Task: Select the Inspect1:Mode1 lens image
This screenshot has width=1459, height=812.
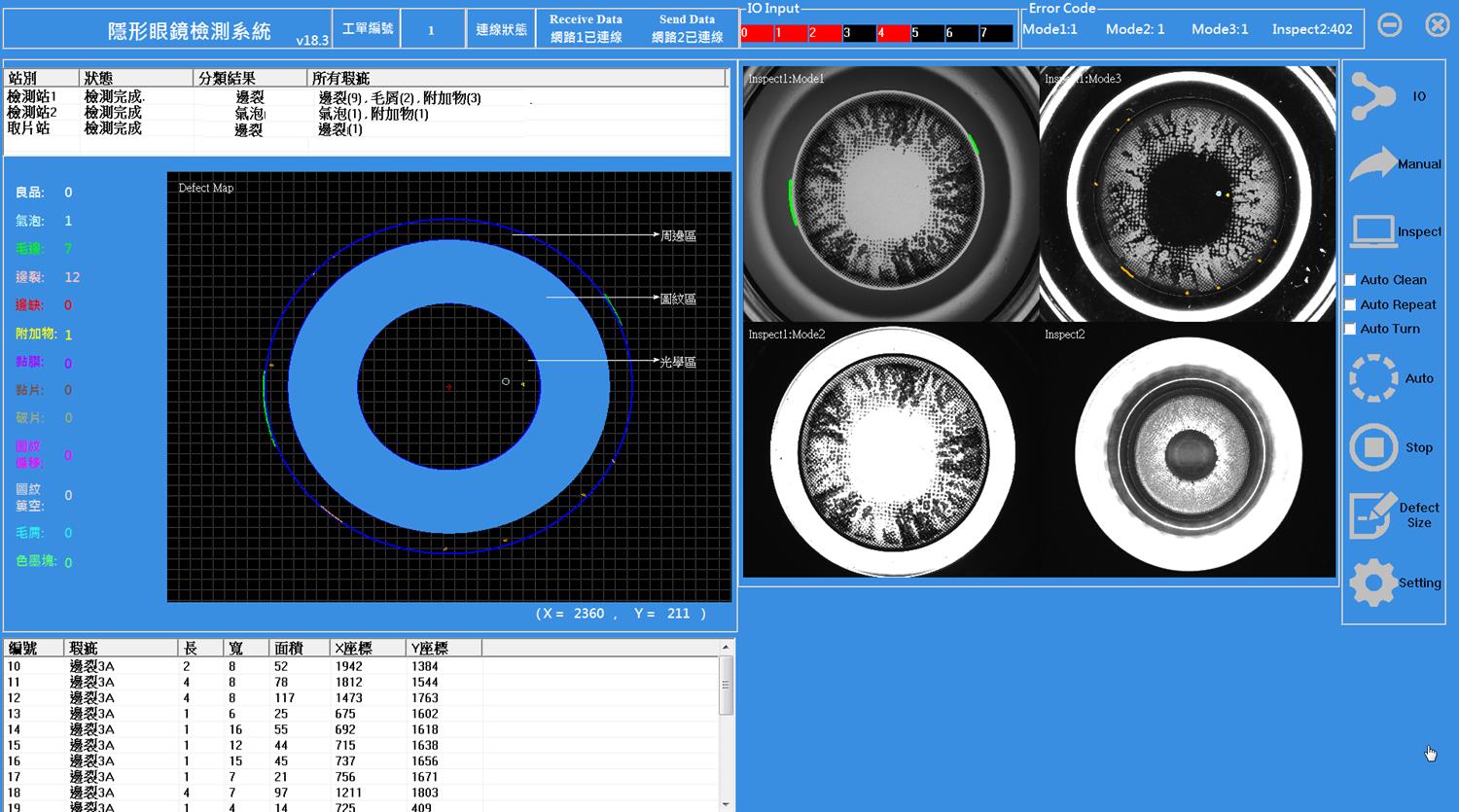Action: (x=891, y=194)
